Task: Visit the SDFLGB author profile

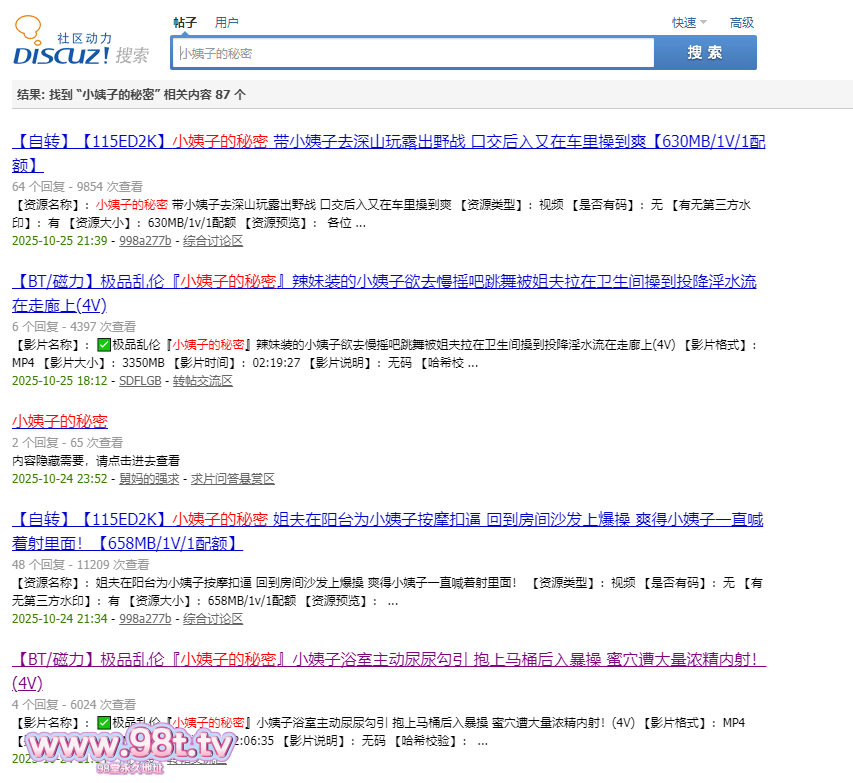Action: click(x=141, y=381)
